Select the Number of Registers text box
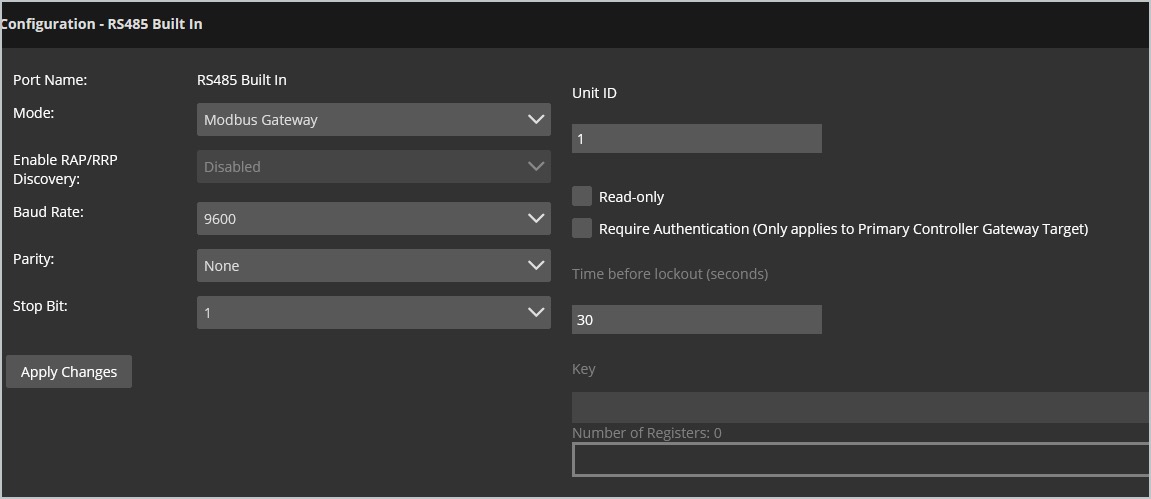1151x499 pixels. coord(860,459)
